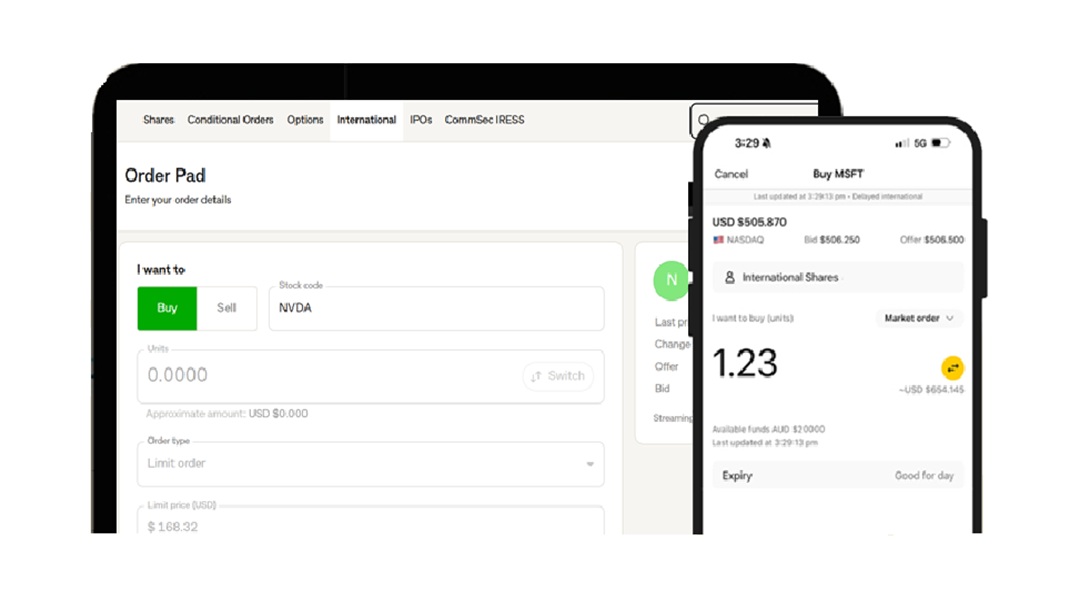Tap the muted bell icon by the time
Viewport: 1080px width, 600px height.
767,143
